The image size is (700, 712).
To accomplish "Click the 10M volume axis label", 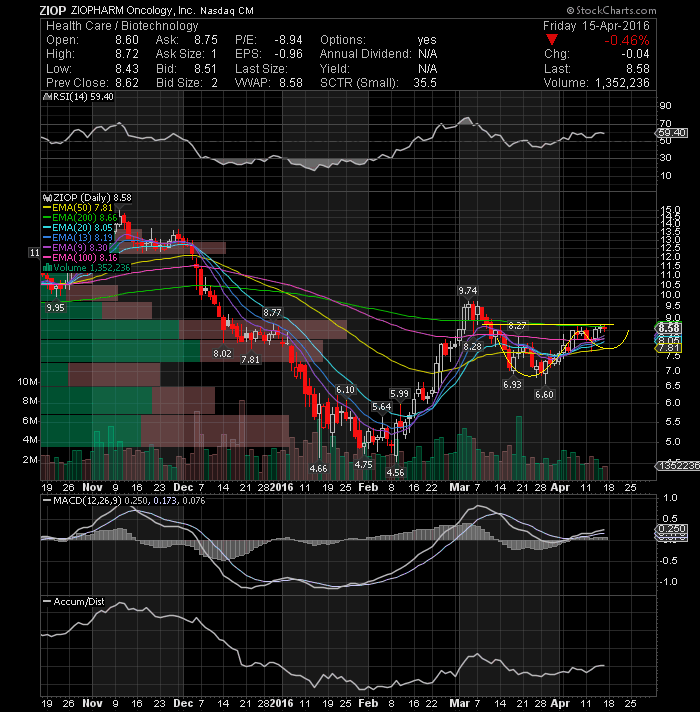I will (x=27, y=381).
